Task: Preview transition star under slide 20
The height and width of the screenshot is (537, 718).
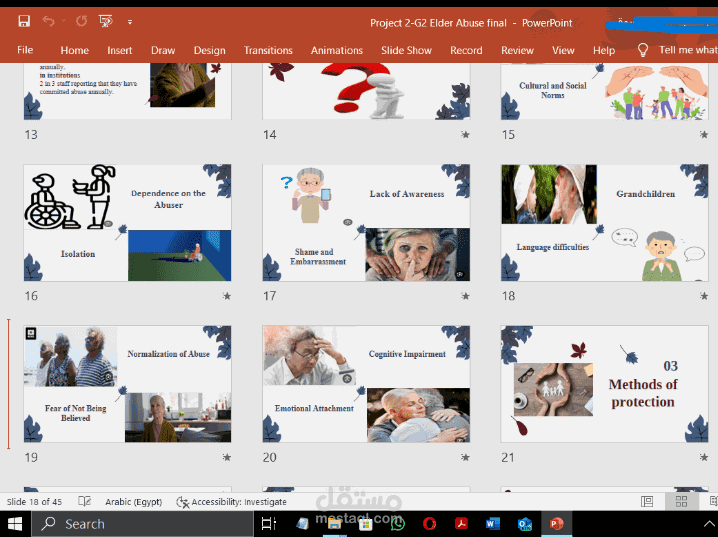Action: pos(465,457)
